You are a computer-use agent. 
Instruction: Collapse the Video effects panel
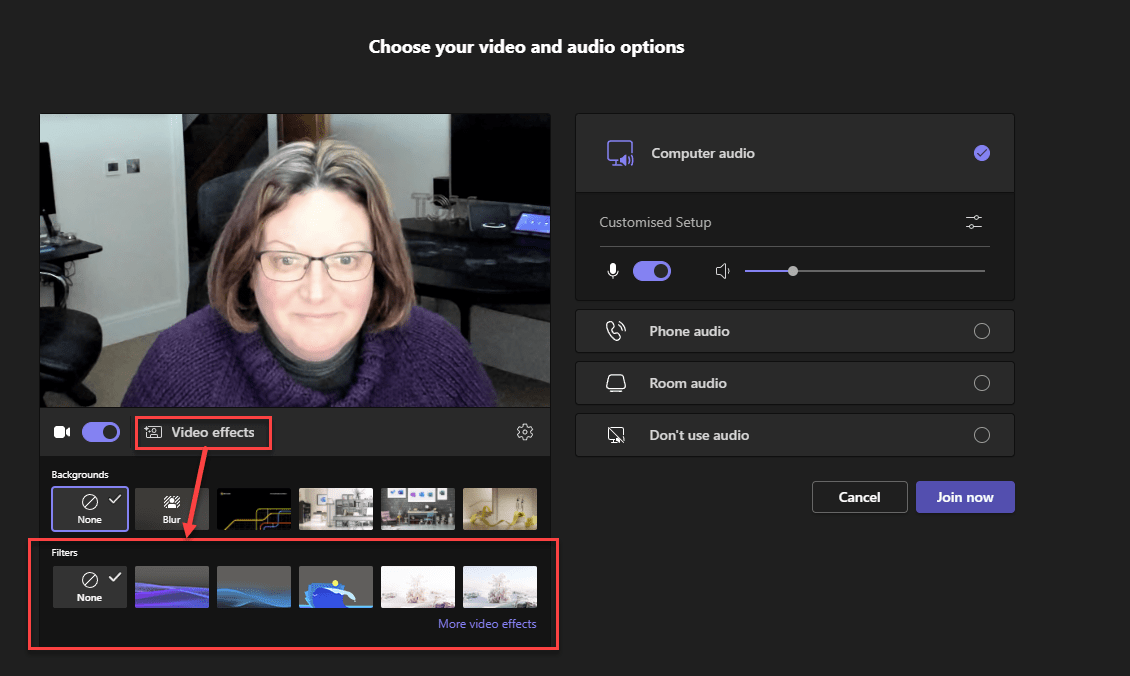click(203, 433)
